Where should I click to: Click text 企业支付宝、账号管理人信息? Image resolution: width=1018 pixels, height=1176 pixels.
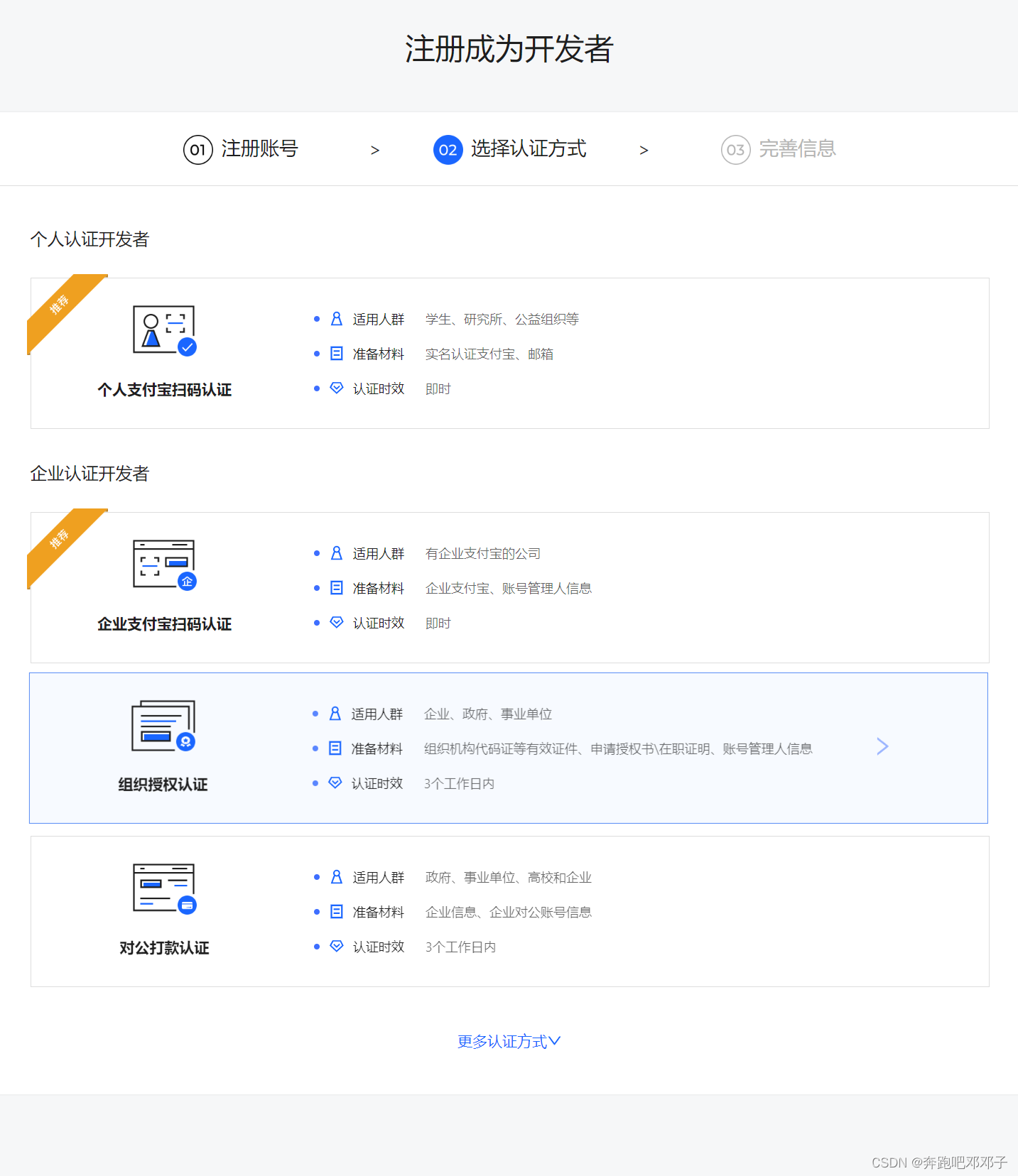point(509,589)
